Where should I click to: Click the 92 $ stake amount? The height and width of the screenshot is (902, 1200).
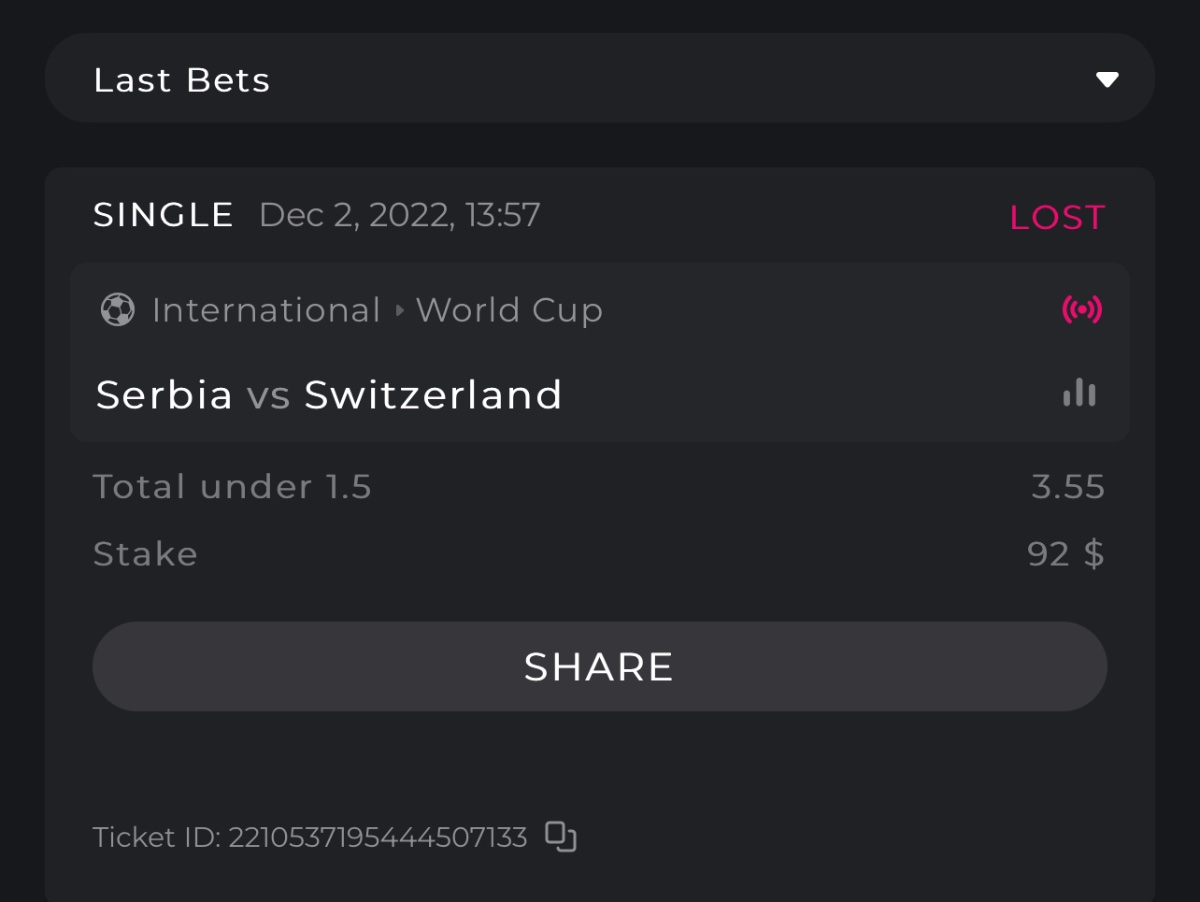[1065, 554]
